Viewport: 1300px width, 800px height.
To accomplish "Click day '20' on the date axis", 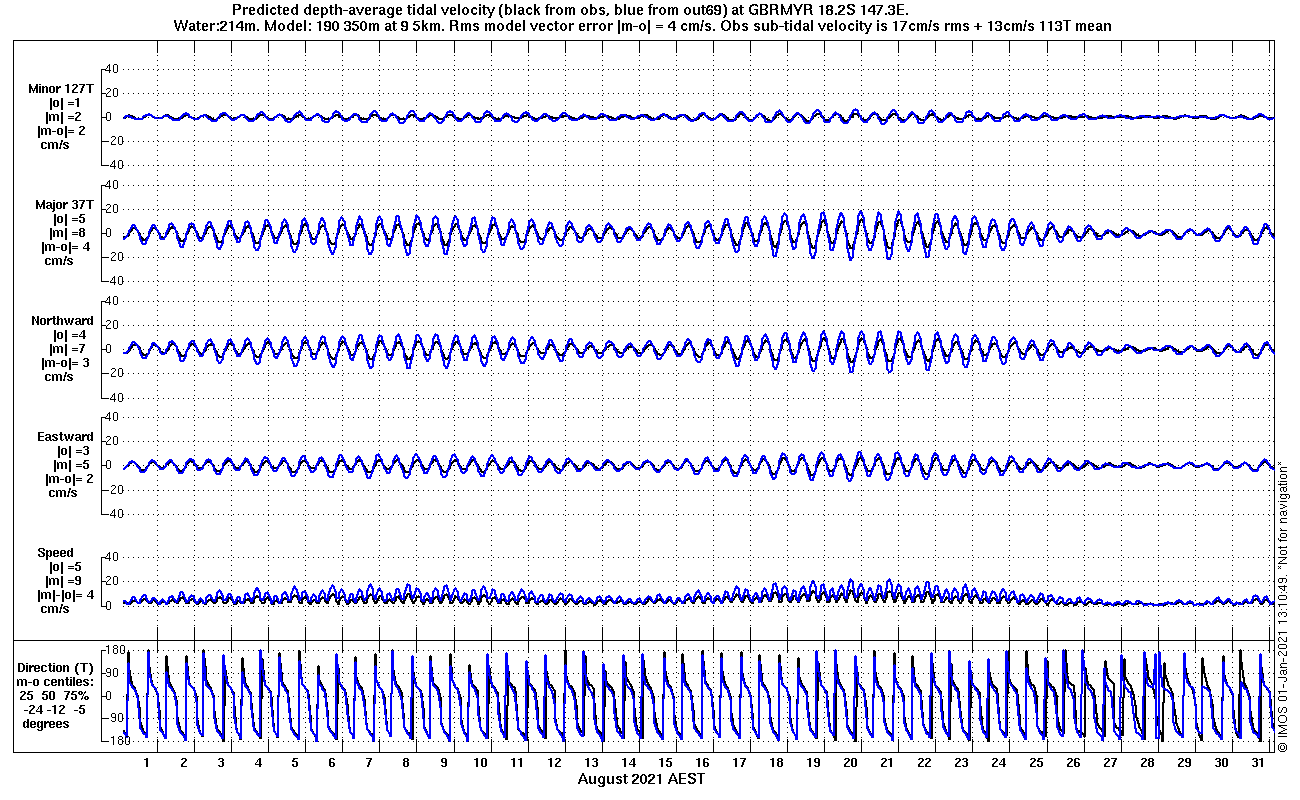I will tap(851, 762).
